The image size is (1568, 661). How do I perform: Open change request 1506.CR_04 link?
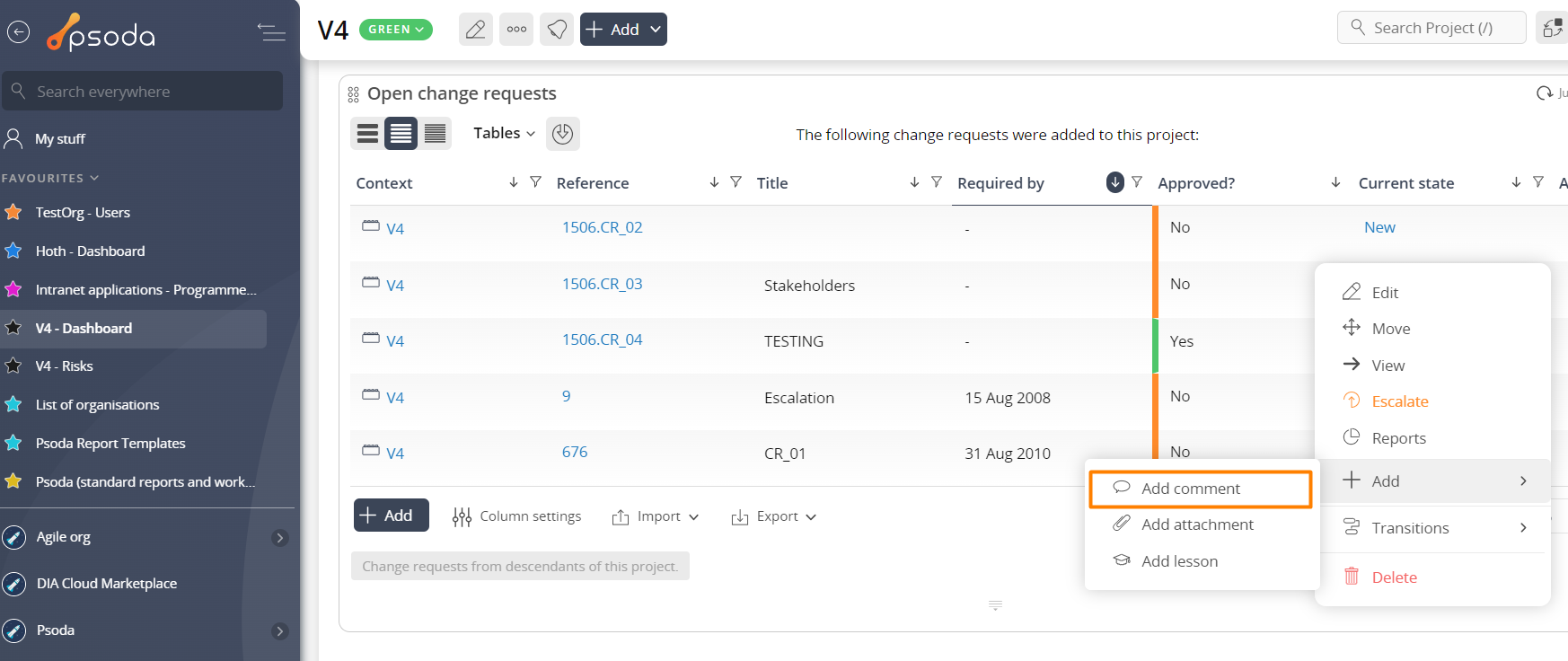[x=603, y=339]
